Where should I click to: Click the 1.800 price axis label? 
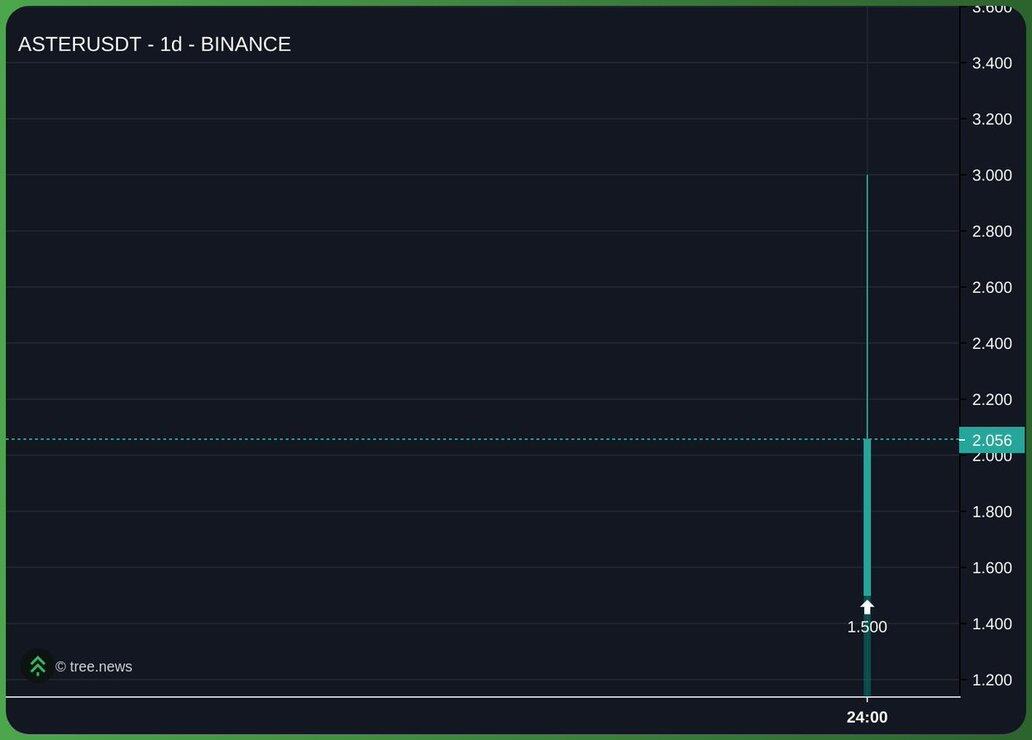(x=991, y=512)
